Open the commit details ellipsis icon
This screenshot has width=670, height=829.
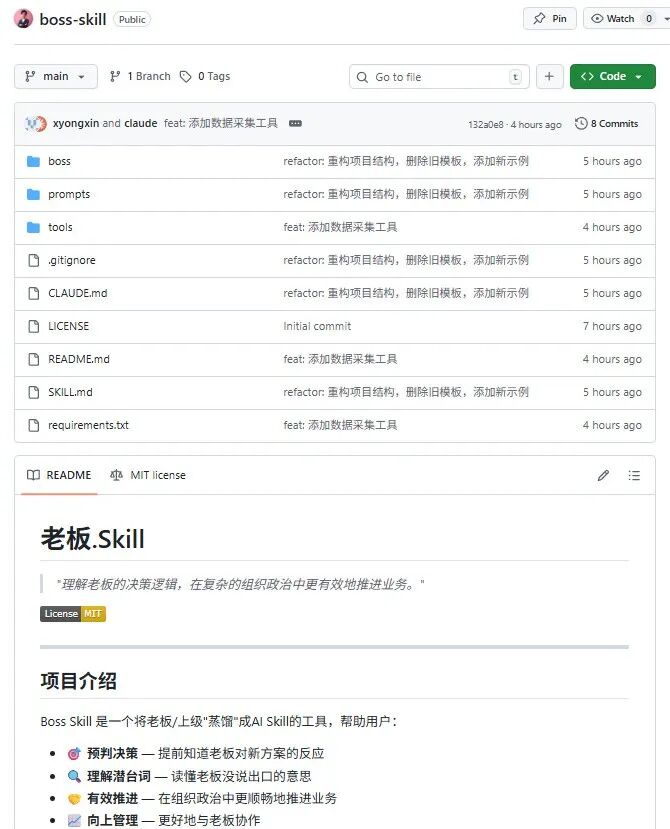(x=295, y=124)
